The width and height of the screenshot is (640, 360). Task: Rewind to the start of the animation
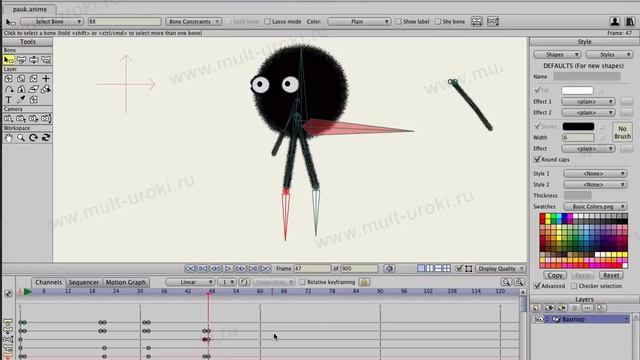[190, 268]
